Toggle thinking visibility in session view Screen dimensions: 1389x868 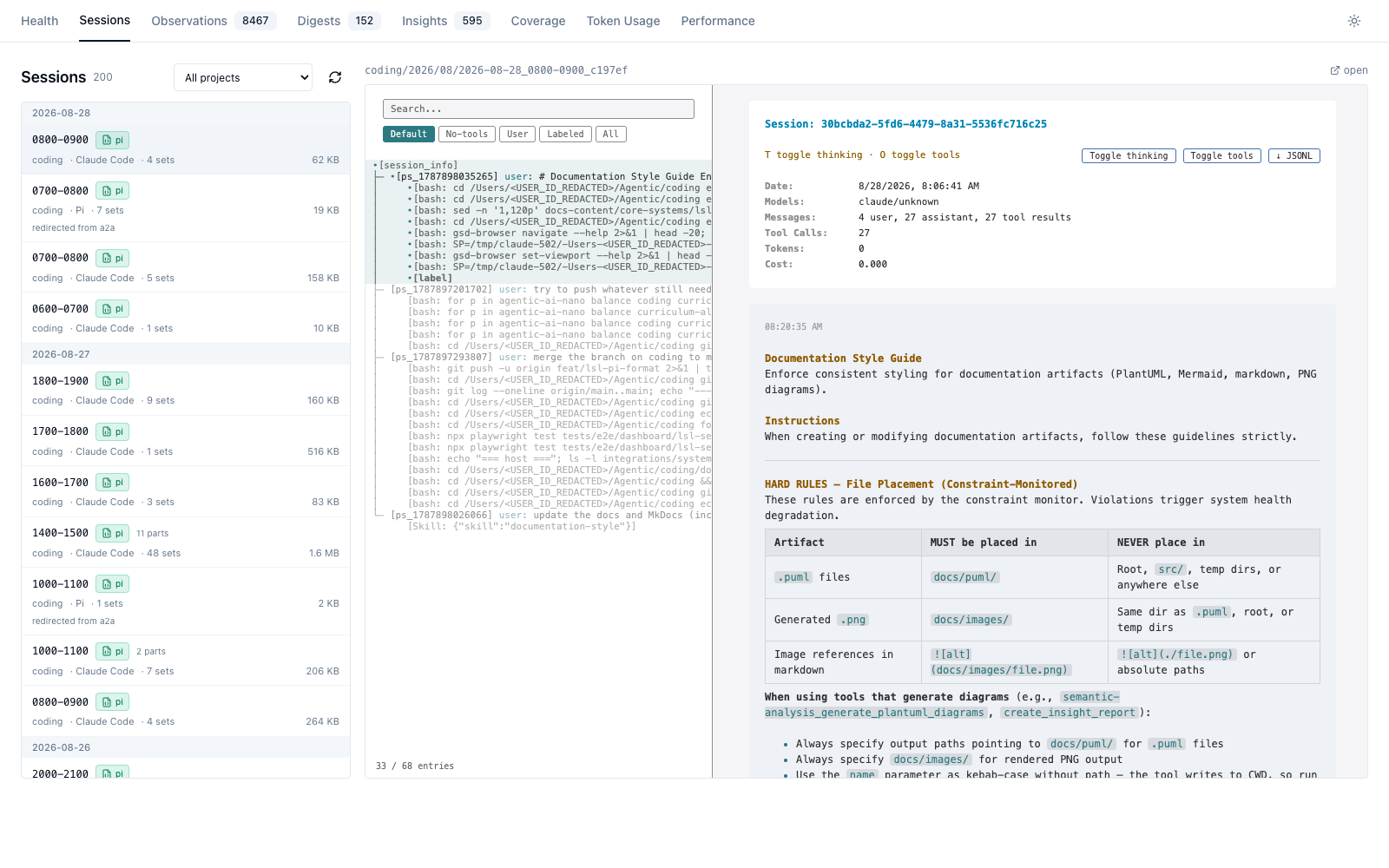tap(1129, 156)
